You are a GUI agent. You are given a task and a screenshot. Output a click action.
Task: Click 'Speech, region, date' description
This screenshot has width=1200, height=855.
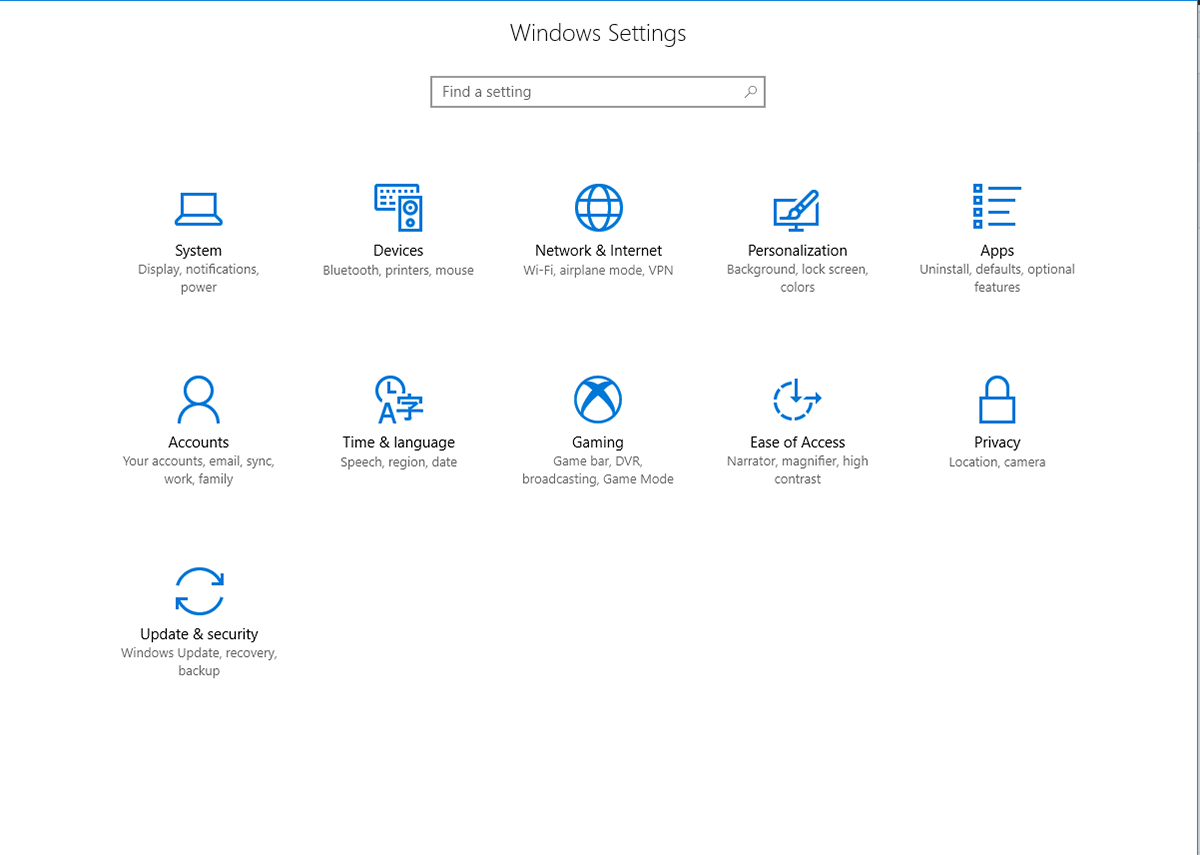tap(398, 462)
